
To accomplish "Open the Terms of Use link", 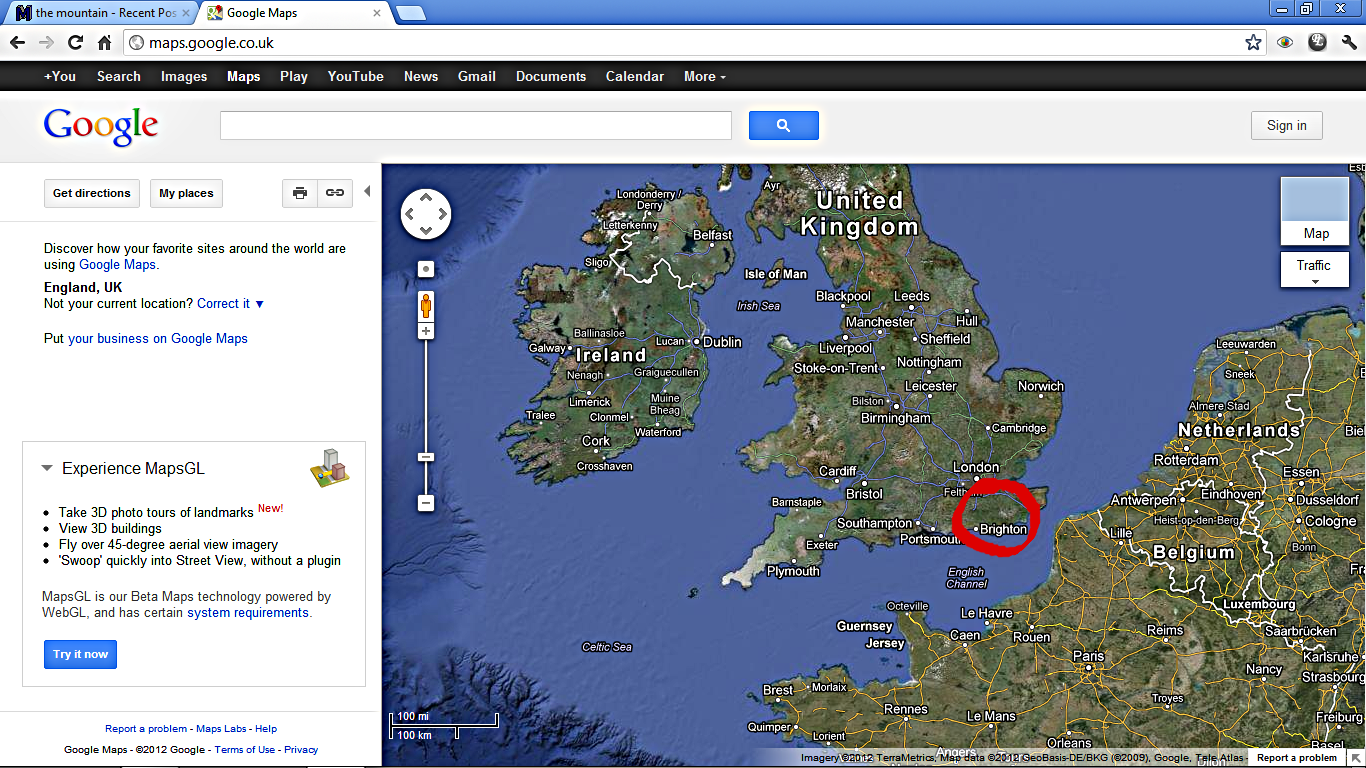I will 245,750.
